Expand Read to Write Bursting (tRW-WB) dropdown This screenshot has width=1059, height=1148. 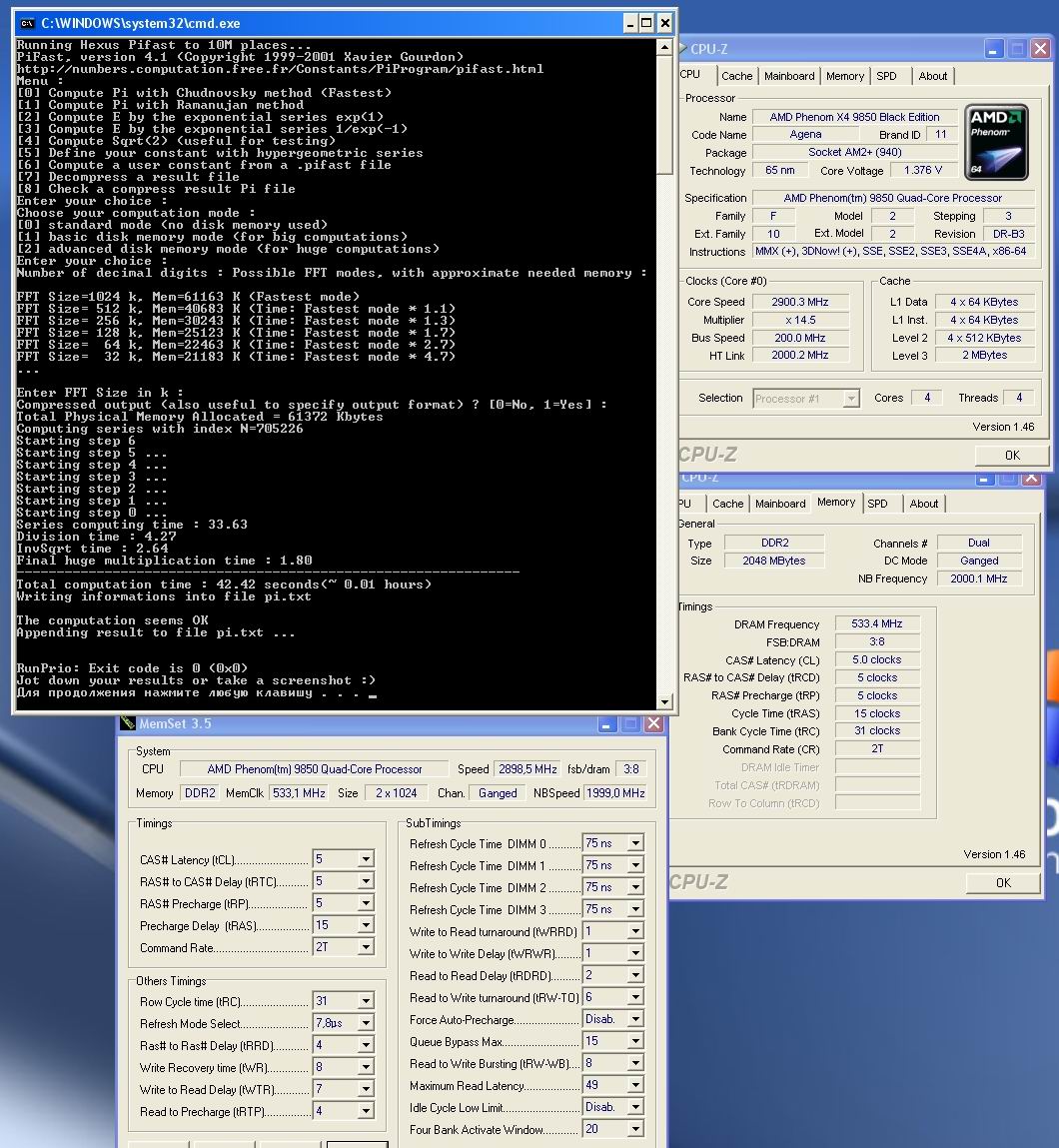click(x=635, y=1063)
